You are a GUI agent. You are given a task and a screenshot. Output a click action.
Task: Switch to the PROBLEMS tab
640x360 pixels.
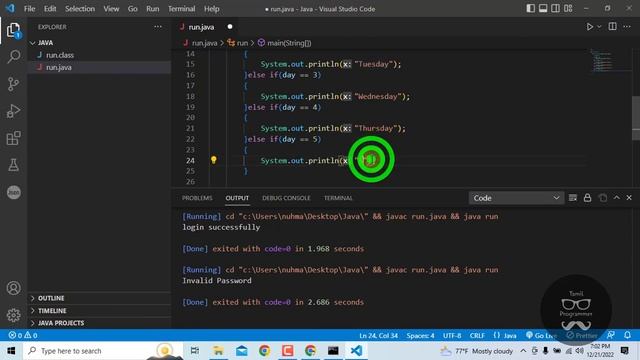197,198
